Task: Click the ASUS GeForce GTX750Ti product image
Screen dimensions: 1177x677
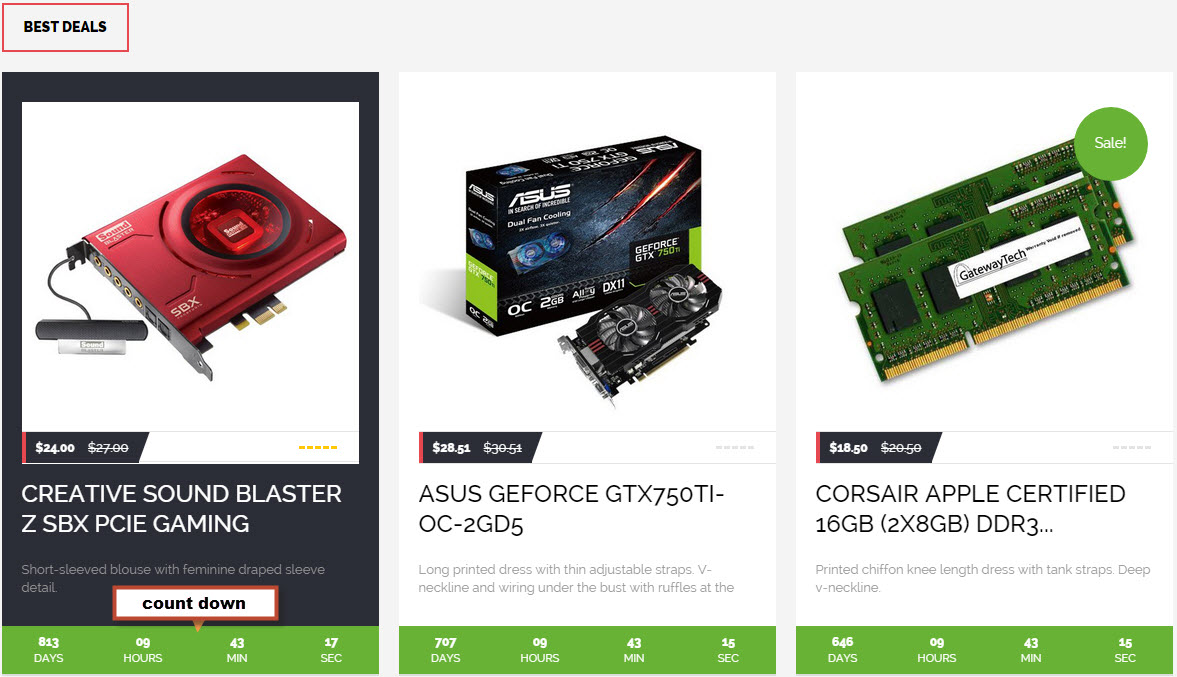Action: tap(587, 266)
